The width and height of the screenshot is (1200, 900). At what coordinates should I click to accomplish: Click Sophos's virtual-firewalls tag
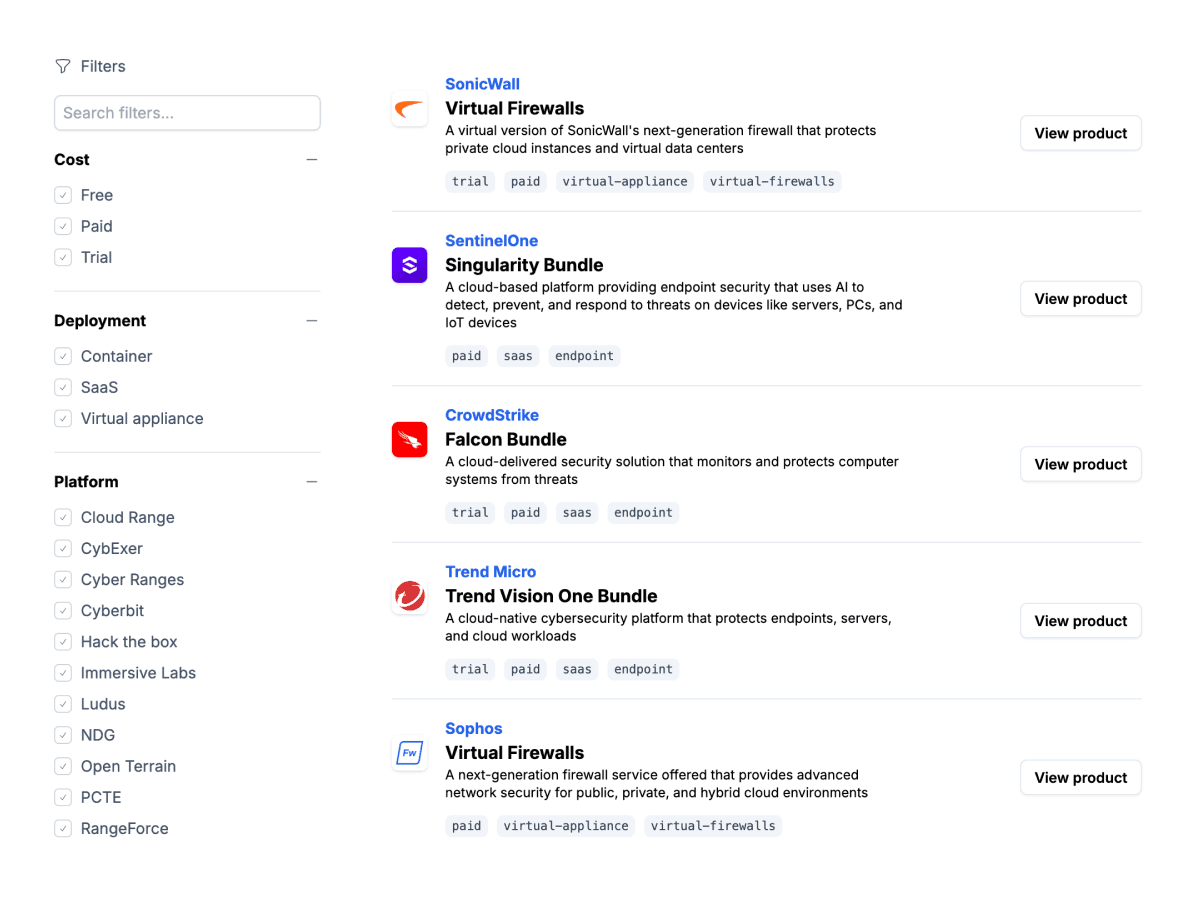[x=713, y=826]
